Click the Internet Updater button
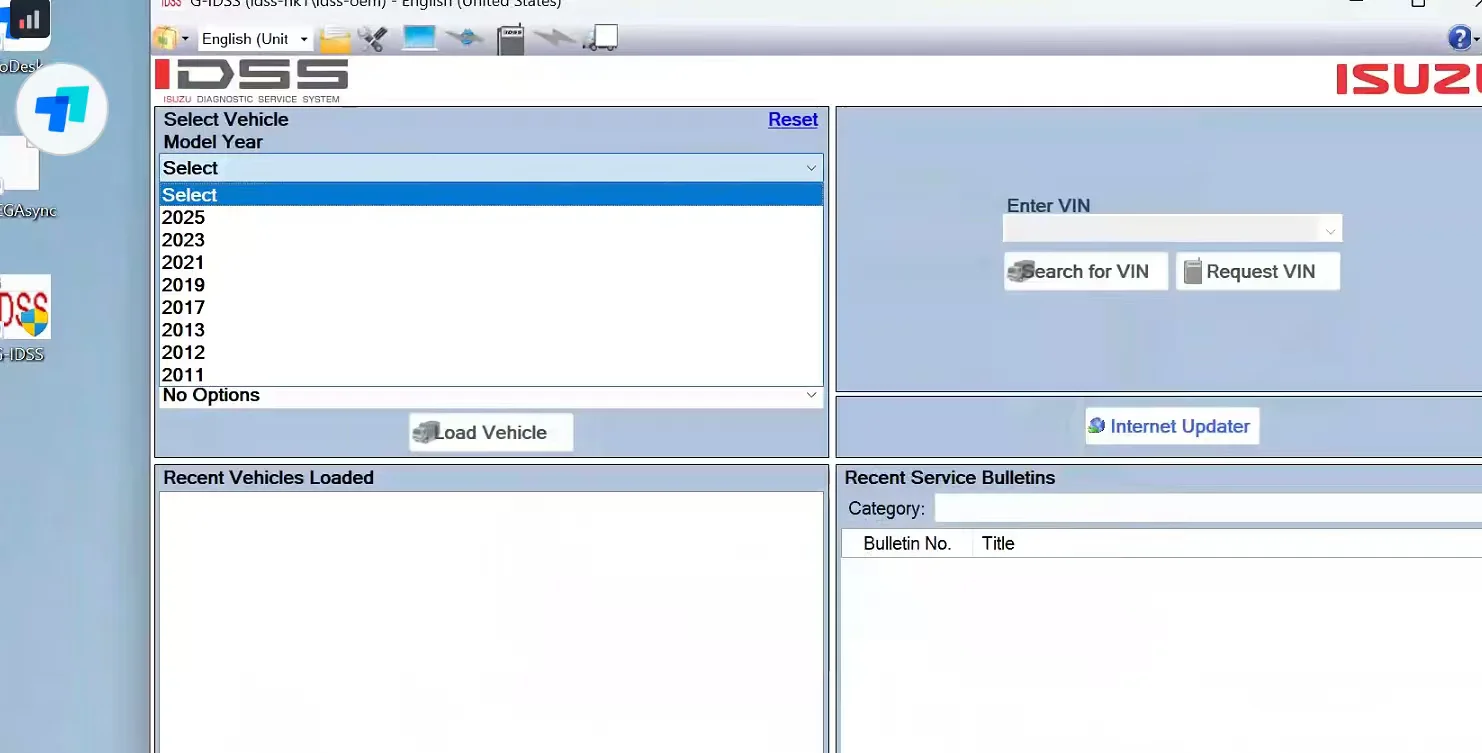Viewport: 1482px width, 753px height. coord(1172,426)
